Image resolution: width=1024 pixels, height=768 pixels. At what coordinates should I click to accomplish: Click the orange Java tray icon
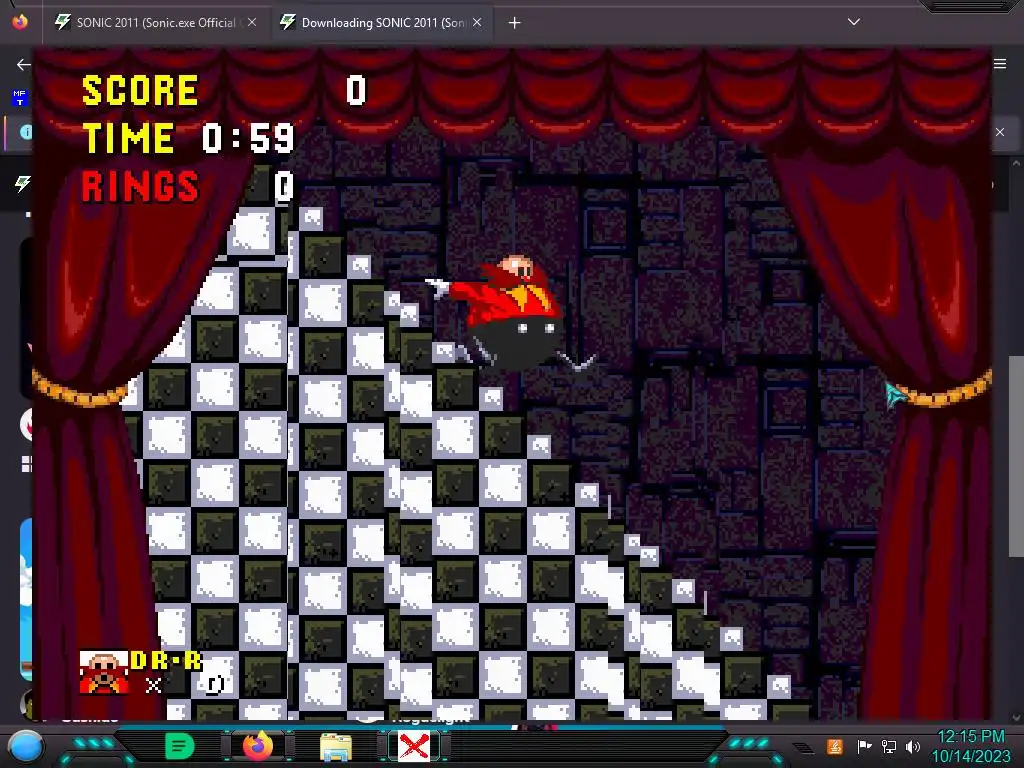point(835,746)
